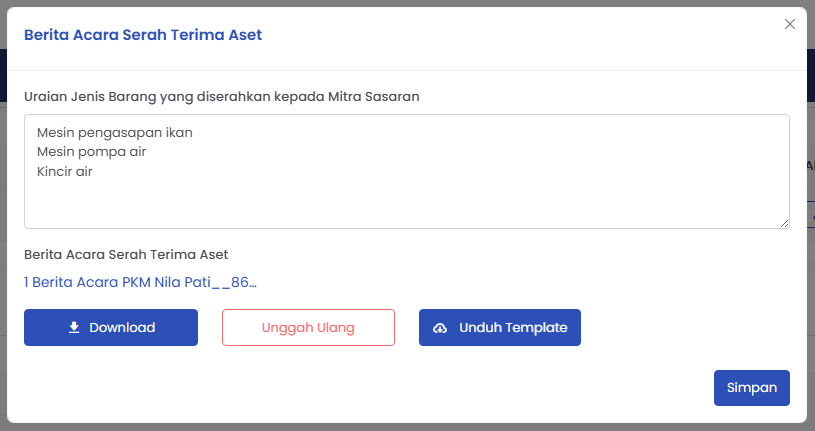Click the dimmed backdrop outside the dialog

pos(3,200)
